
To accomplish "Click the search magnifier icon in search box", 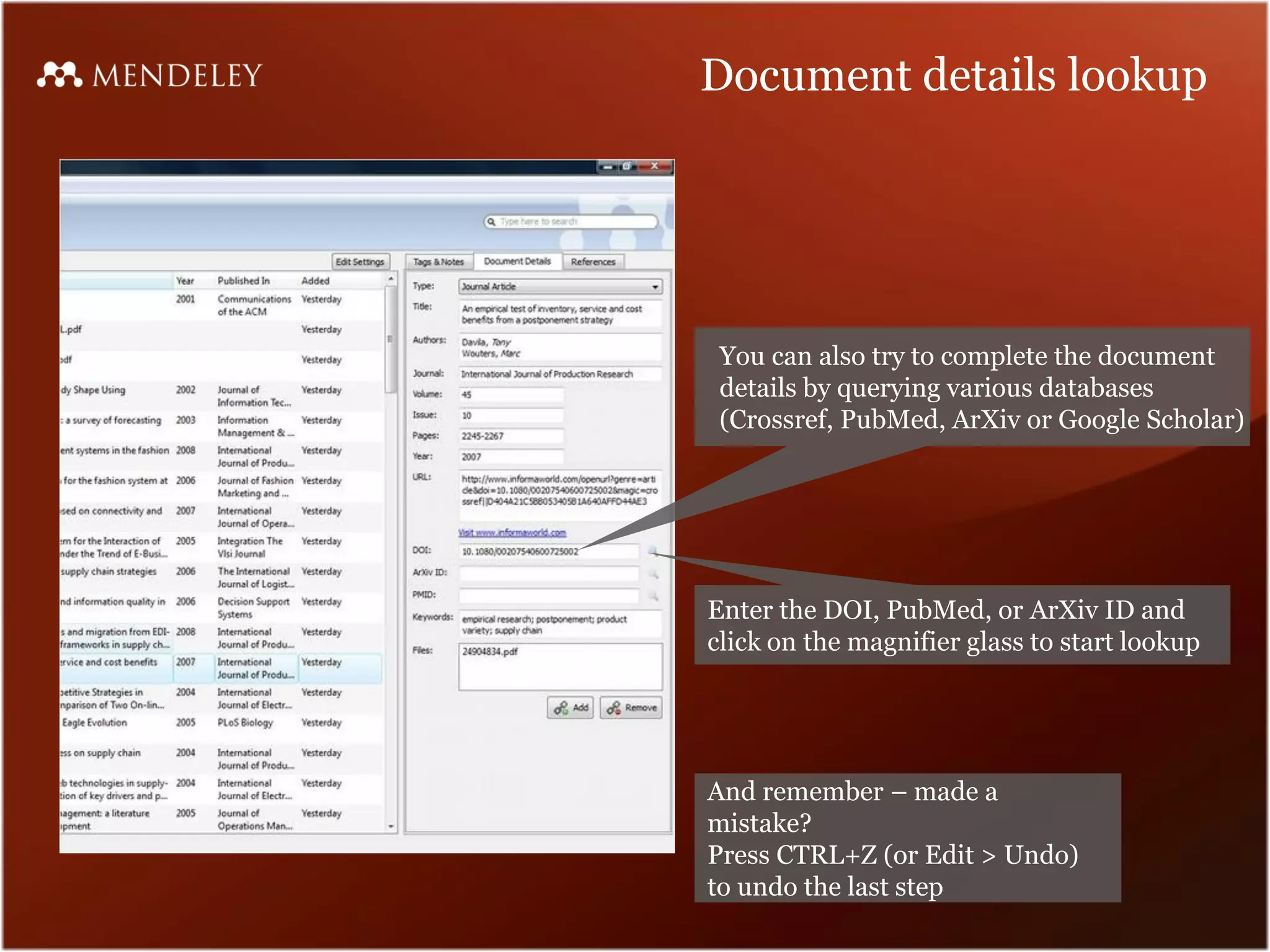I will [x=491, y=221].
